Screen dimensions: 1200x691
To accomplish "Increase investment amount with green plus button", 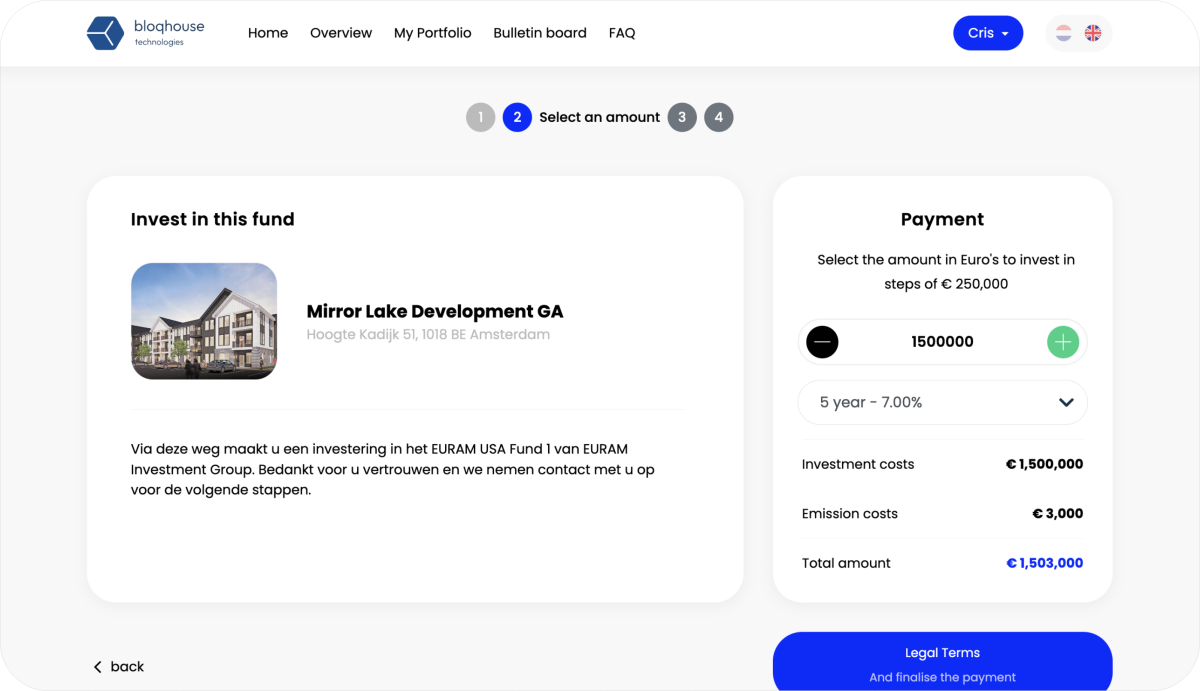I will pos(1063,342).
